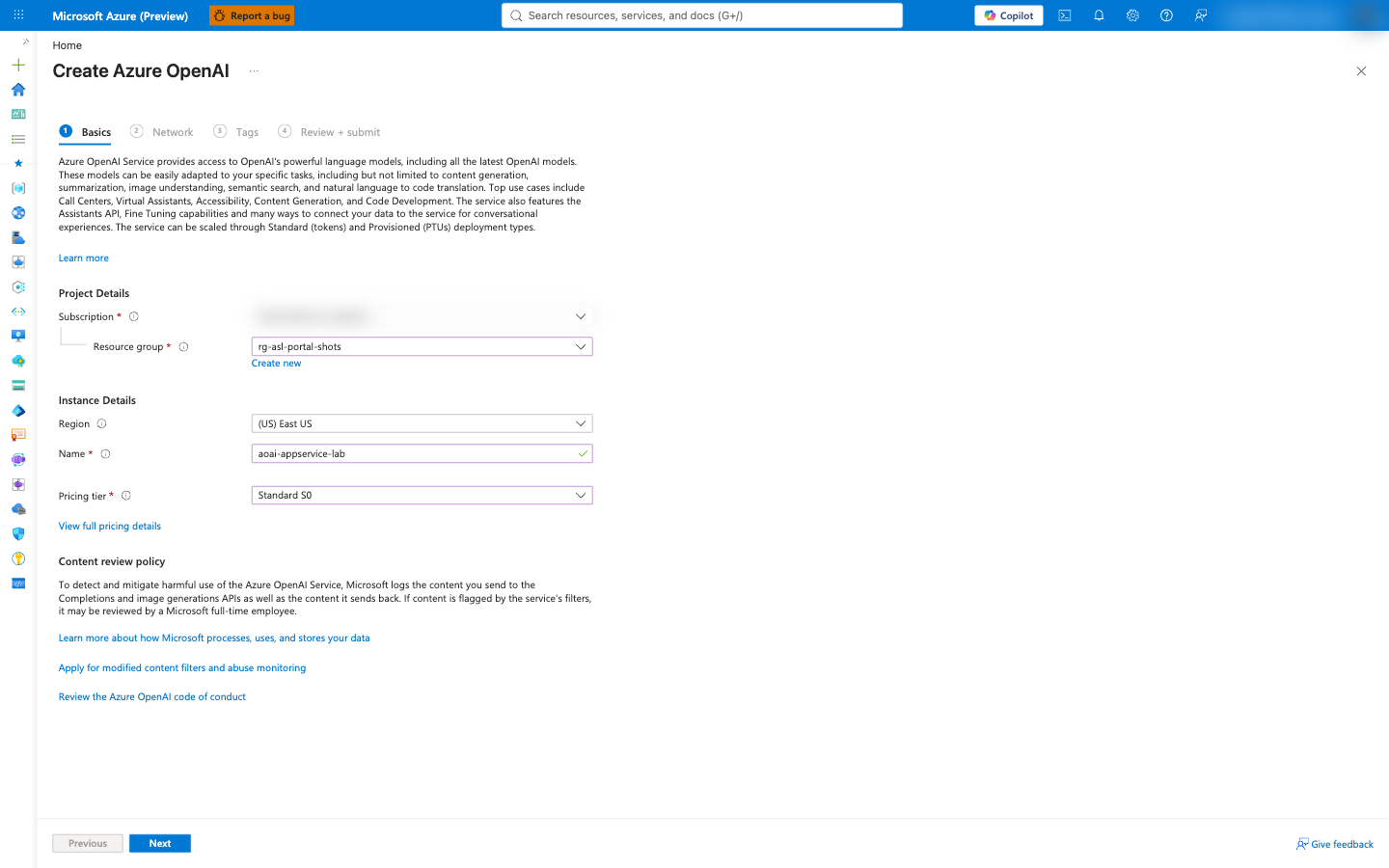The height and width of the screenshot is (868, 1389).
Task: Open the yellow lightbulb Advisor sidebar icon
Action: coord(18,559)
